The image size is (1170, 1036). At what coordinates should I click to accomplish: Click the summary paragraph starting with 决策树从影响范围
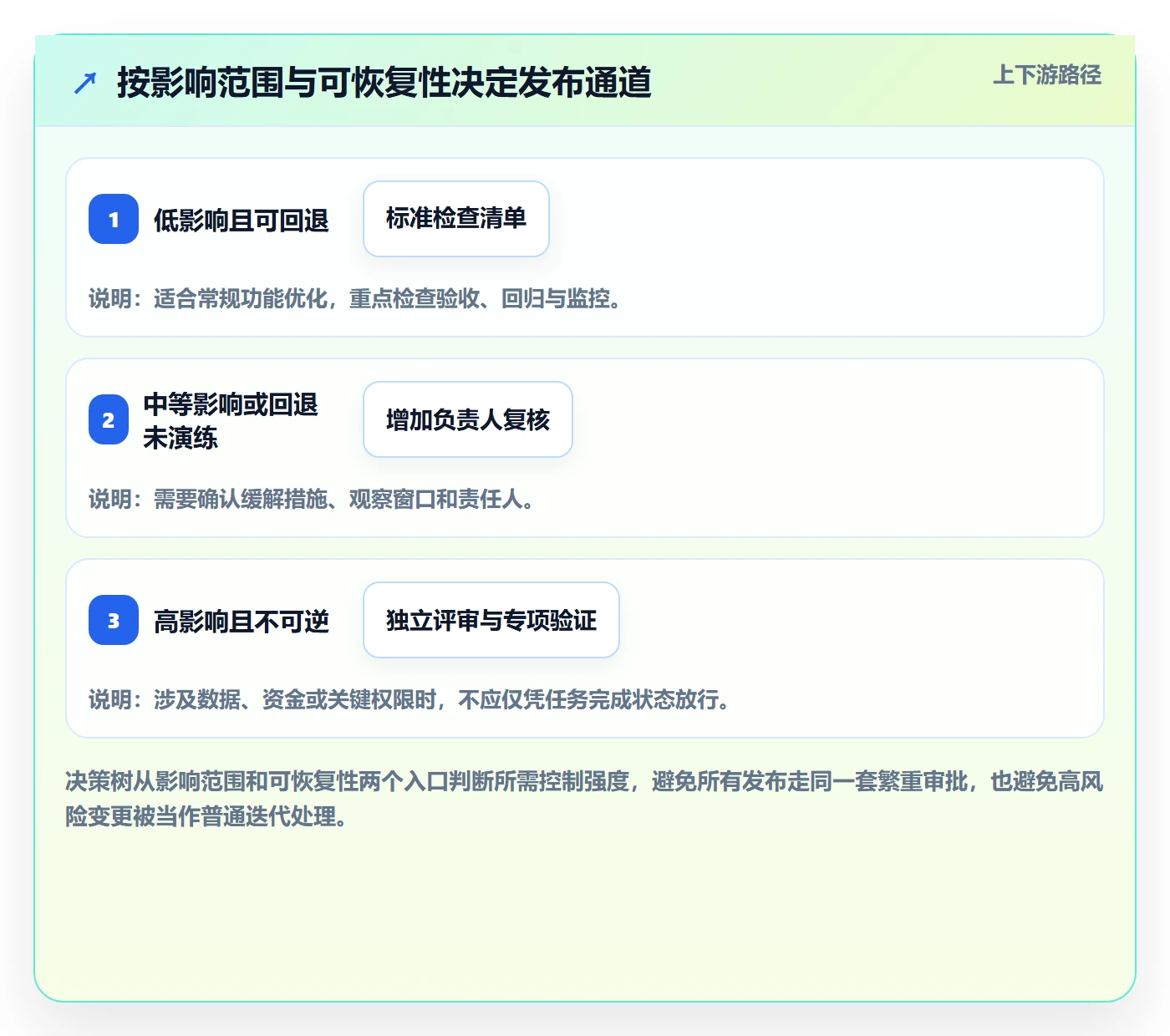(585, 799)
